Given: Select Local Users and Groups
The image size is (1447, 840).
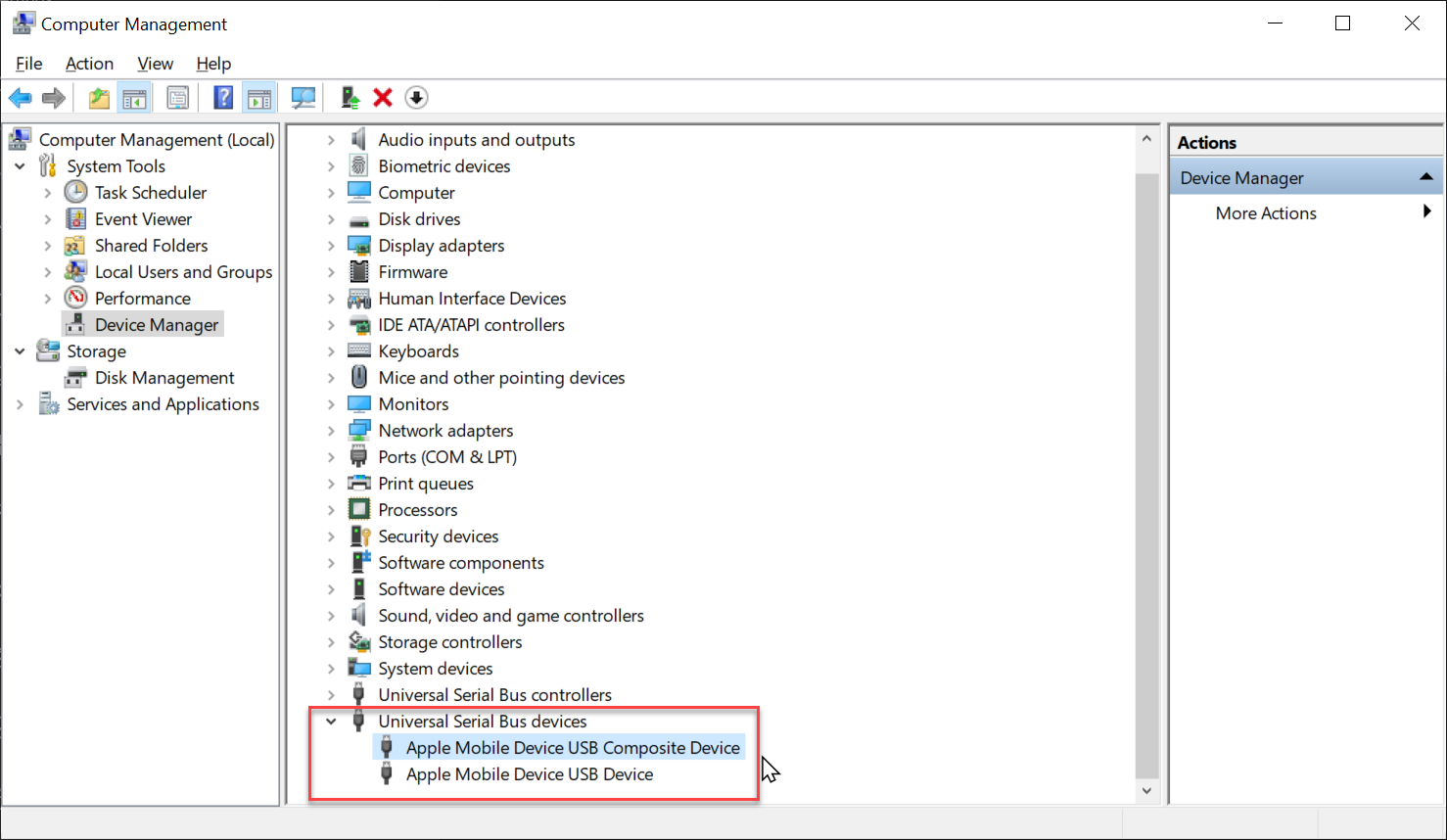Looking at the screenshot, I should (183, 272).
